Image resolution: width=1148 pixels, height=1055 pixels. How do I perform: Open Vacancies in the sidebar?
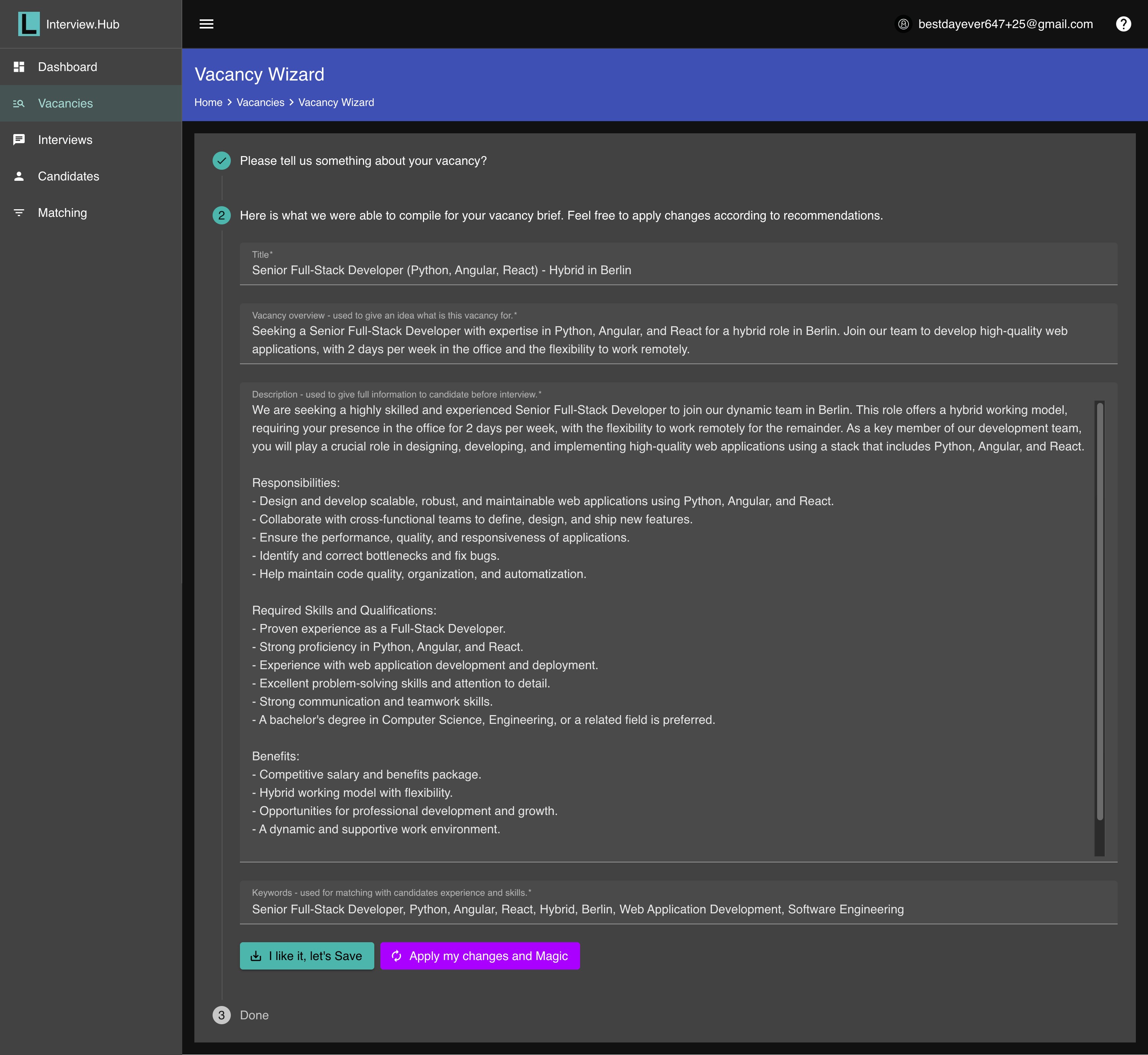coord(65,103)
